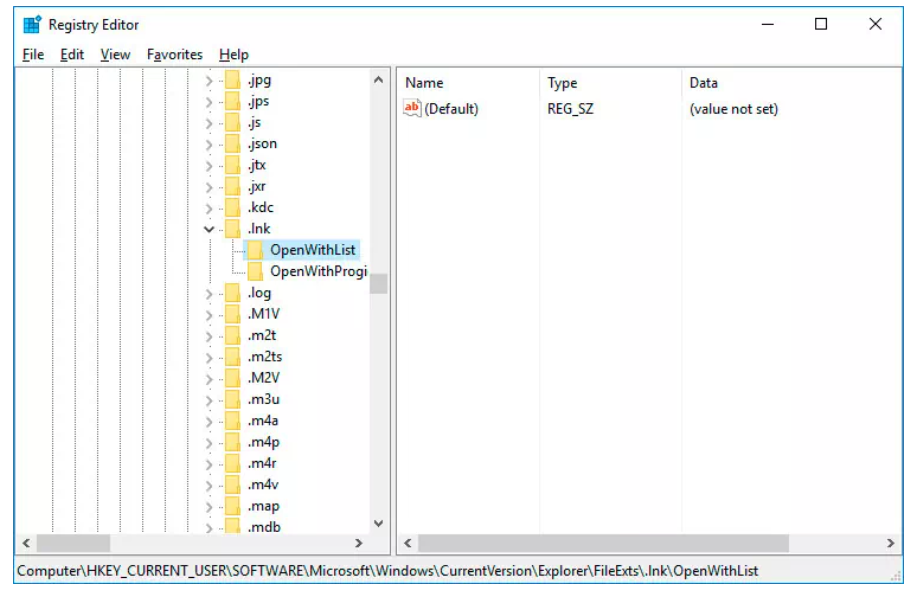The width and height of the screenshot is (914, 594).
Task: Click the .kdc folder icon
Action: (x=233, y=207)
